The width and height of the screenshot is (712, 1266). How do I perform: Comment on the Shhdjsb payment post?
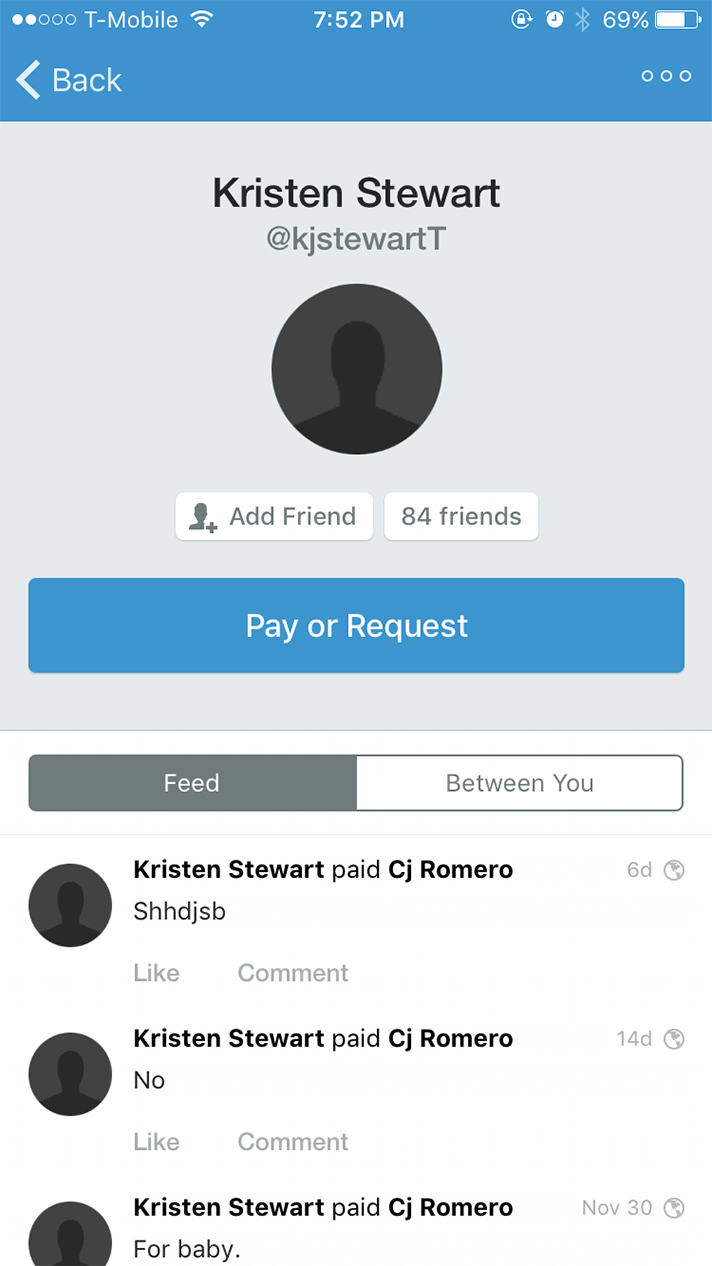click(x=292, y=973)
